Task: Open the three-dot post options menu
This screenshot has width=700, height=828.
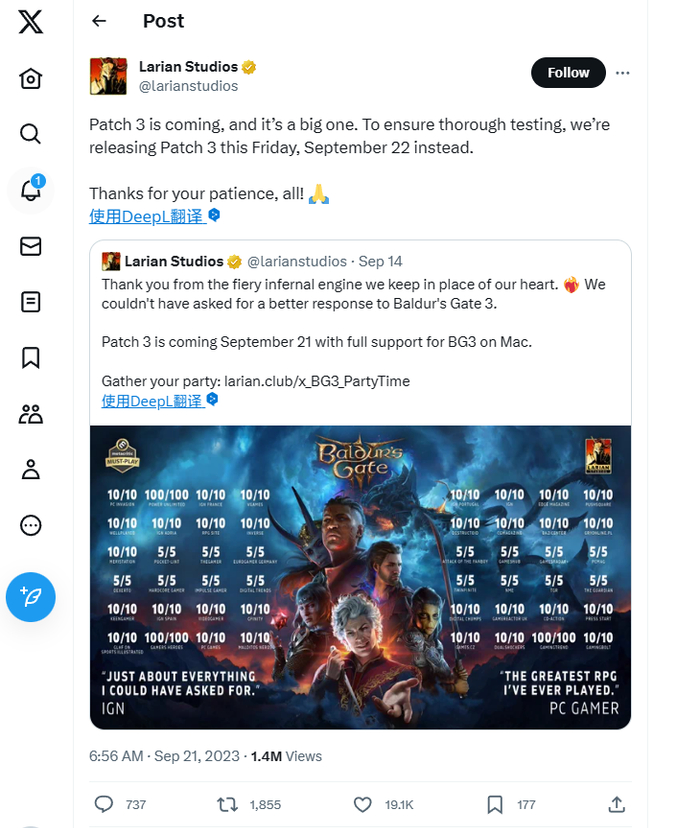Action: click(x=623, y=73)
